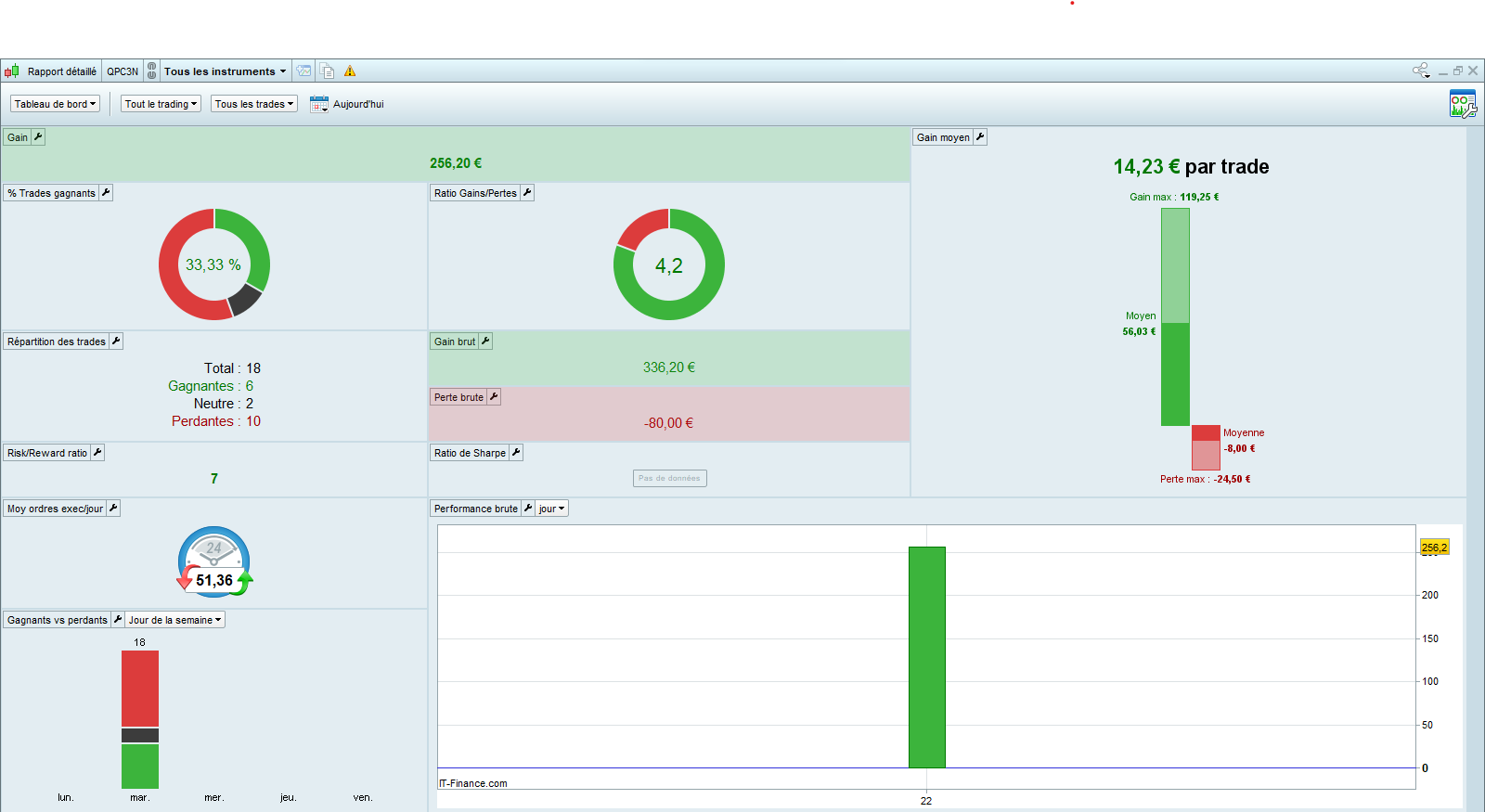
Task: Expand the Tableau de bord dropdown
Action: point(56,104)
